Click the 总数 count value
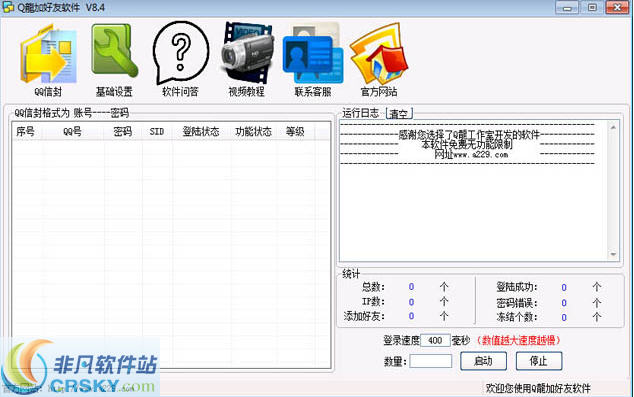The width and height of the screenshot is (634, 397). 411,287
